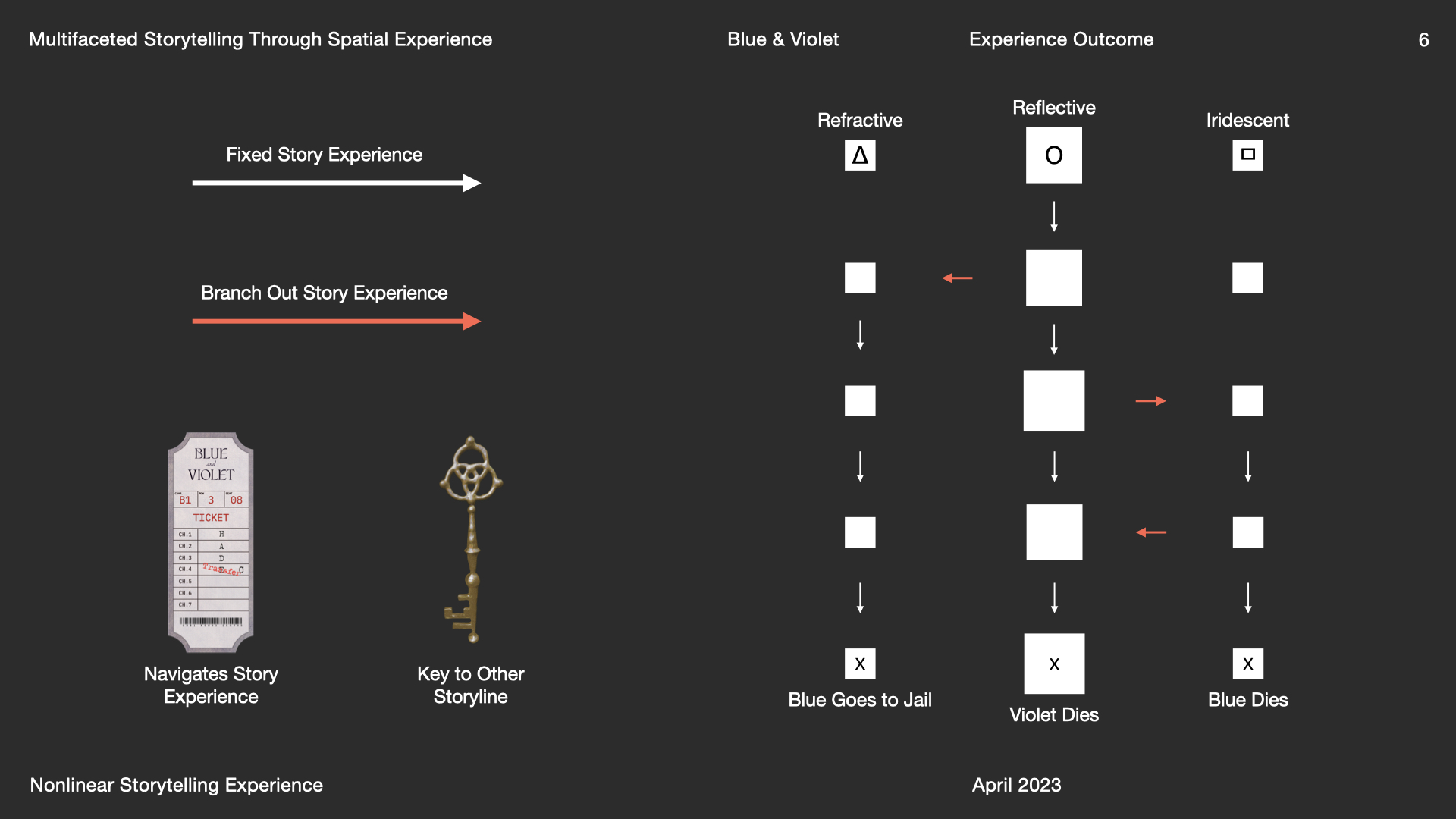Click the Multifaceted Storytelling Through Spatial Experience title

click(x=260, y=39)
